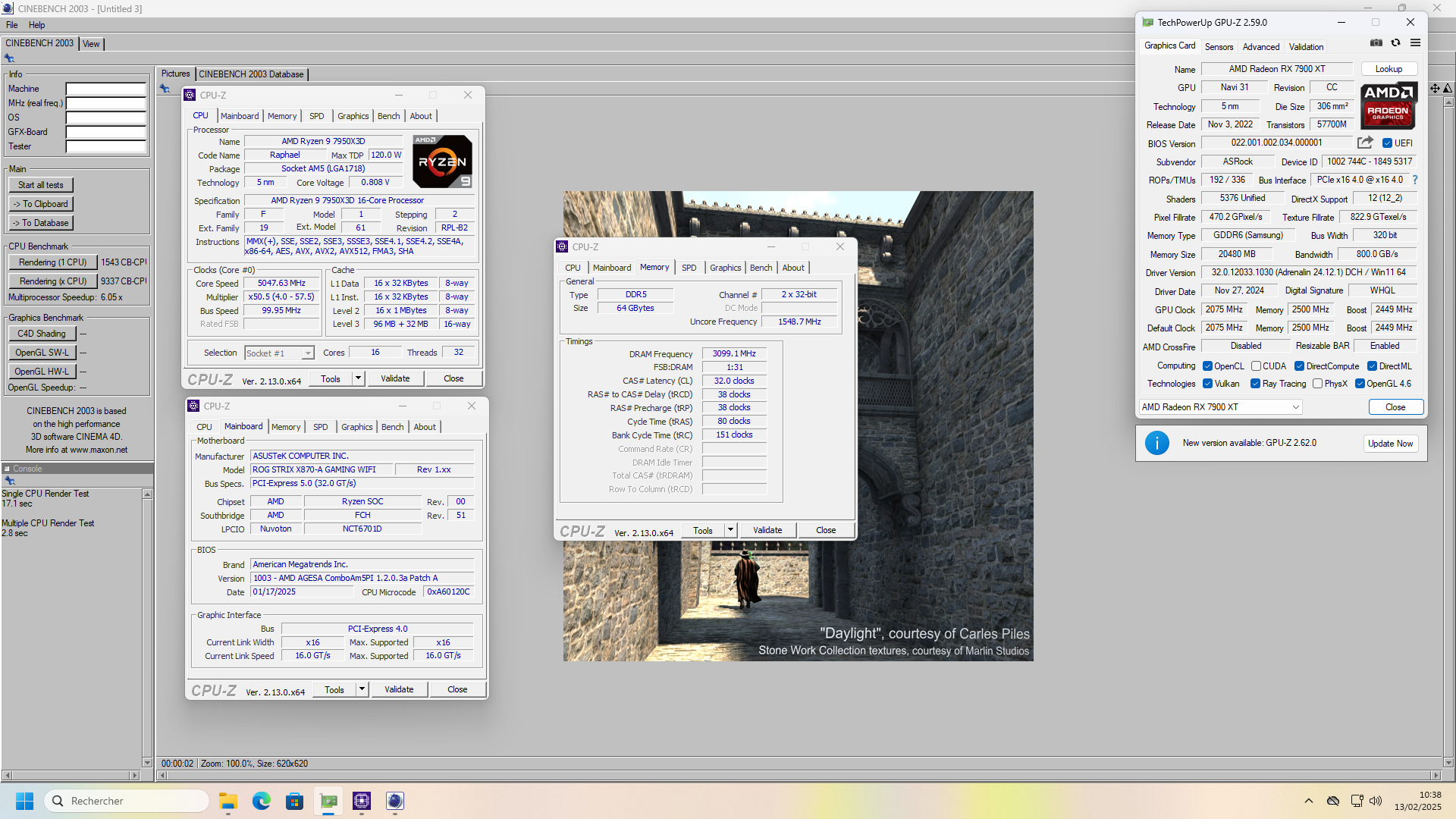Click the volume icon in the system tray

[1376, 801]
